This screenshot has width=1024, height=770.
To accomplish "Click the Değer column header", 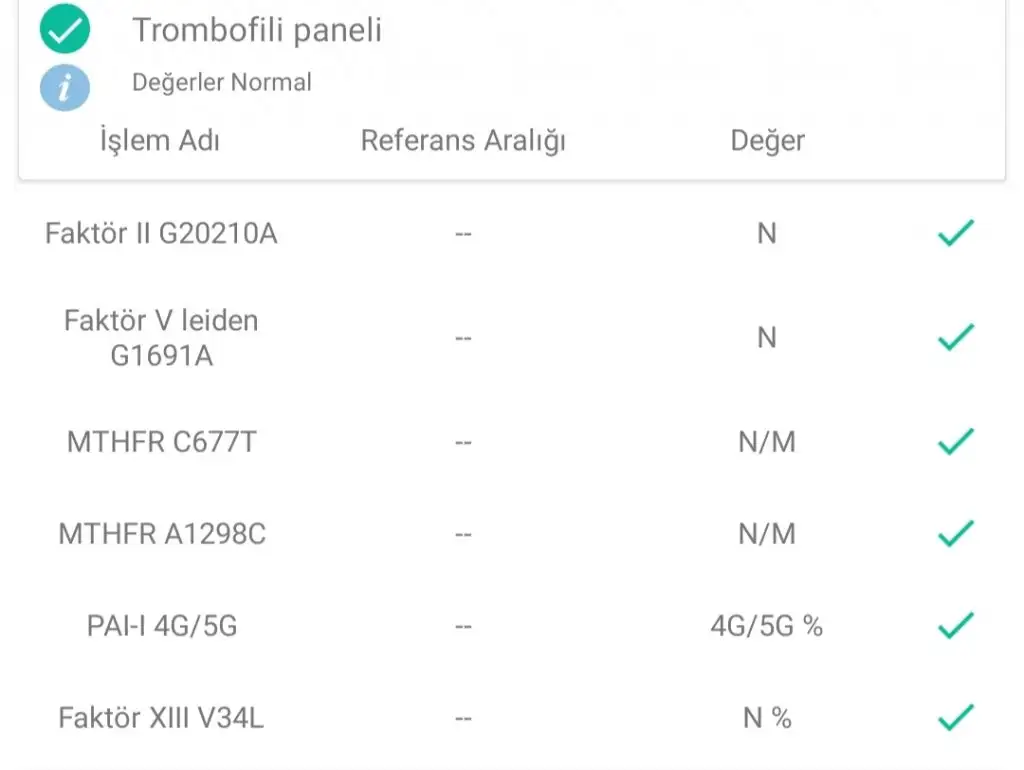I will (x=767, y=141).
